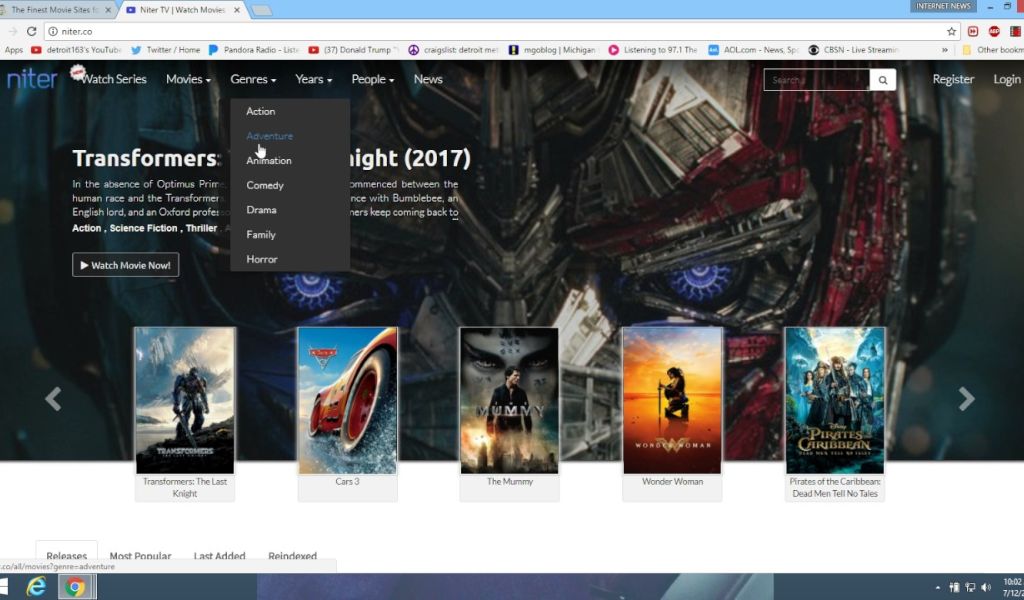Click Watch Movie Now! button

pos(125,265)
